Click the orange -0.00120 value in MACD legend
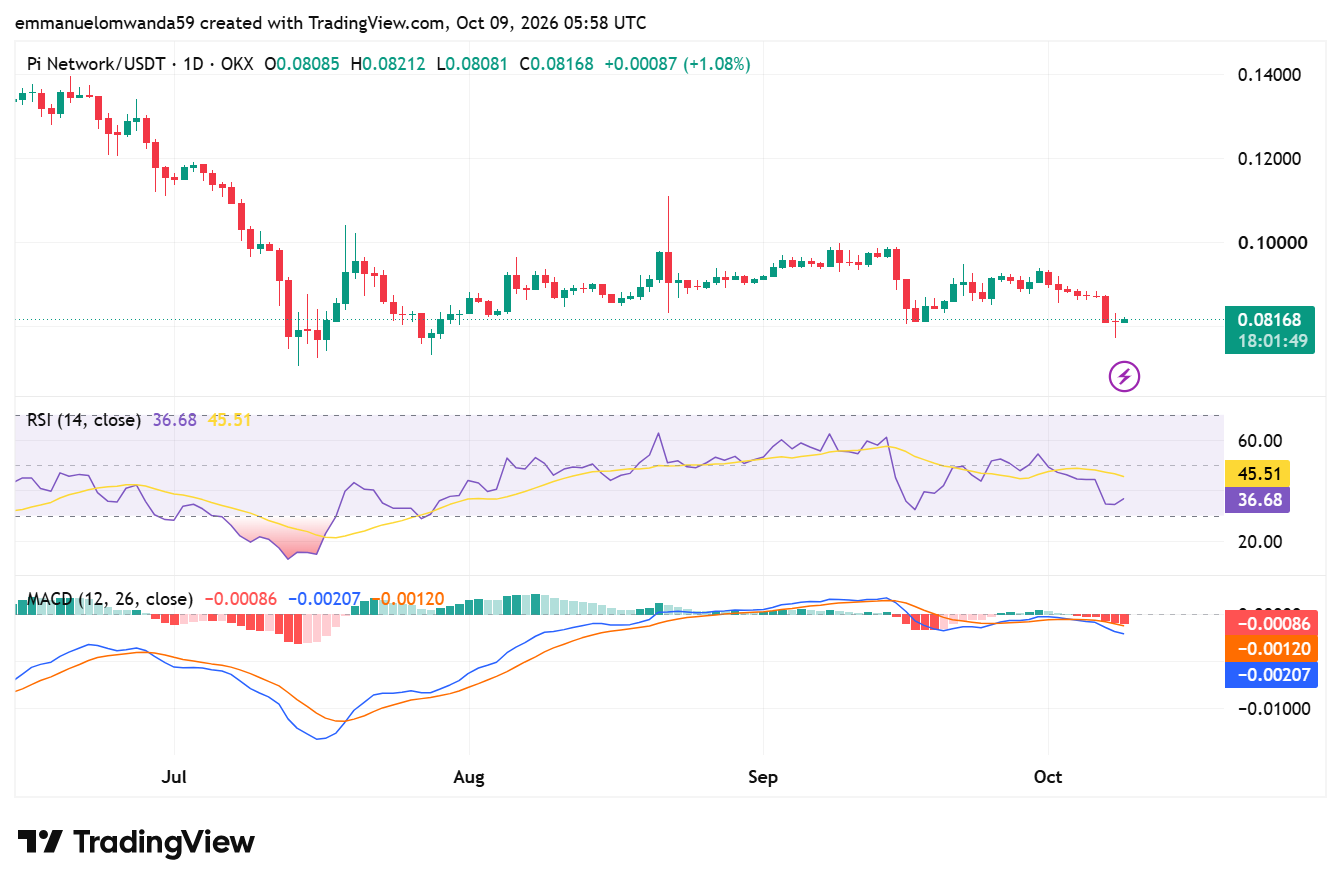Image resolution: width=1341 pixels, height=887 pixels. pos(406,599)
